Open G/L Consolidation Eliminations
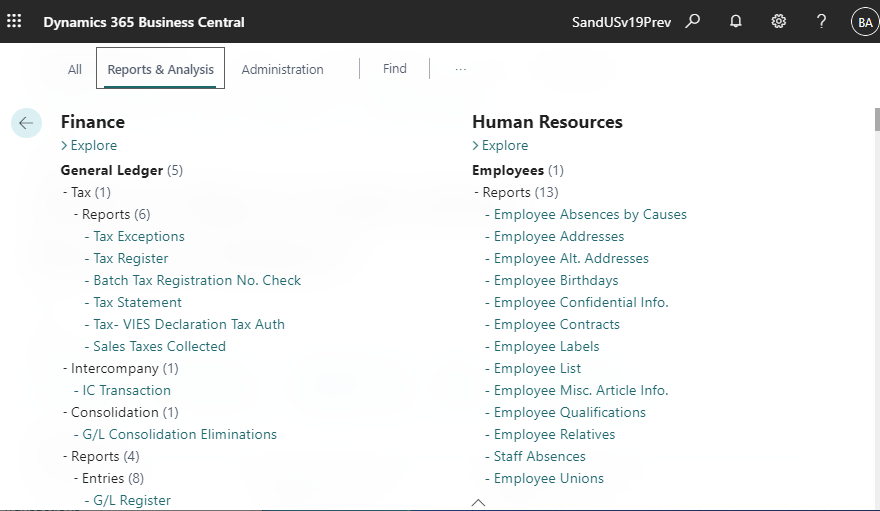The image size is (880, 511). [180, 435]
